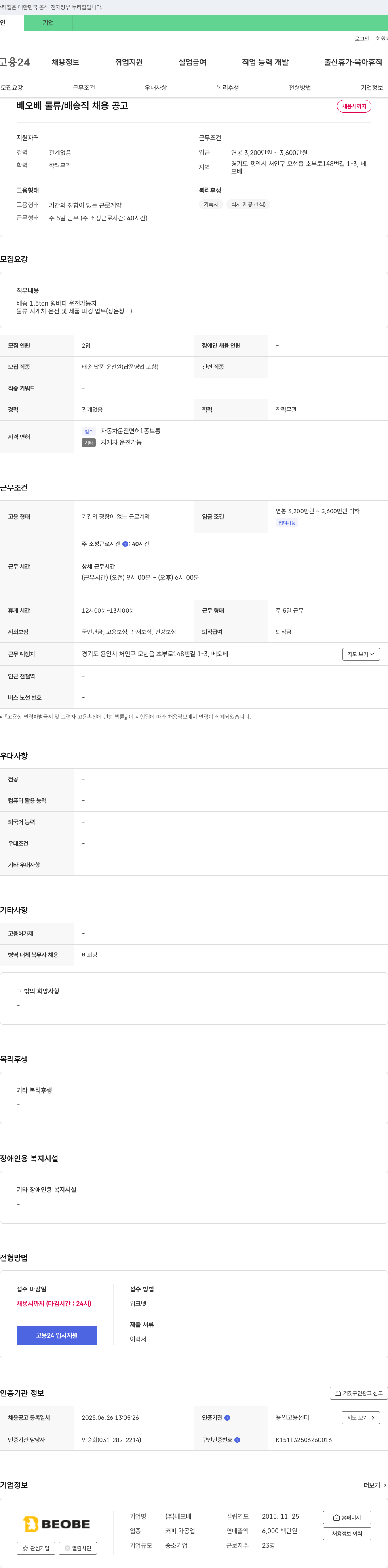388x1568 pixels.
Task: Select job title 베오베 물류/배송직 채용 공고
Action: (x=72, y=105)
